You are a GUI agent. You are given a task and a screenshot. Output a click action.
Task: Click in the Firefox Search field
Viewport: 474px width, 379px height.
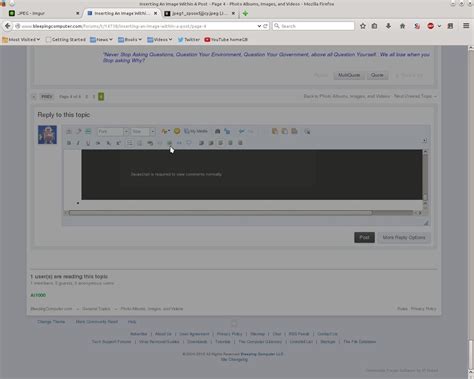click(x=313, y=26)
